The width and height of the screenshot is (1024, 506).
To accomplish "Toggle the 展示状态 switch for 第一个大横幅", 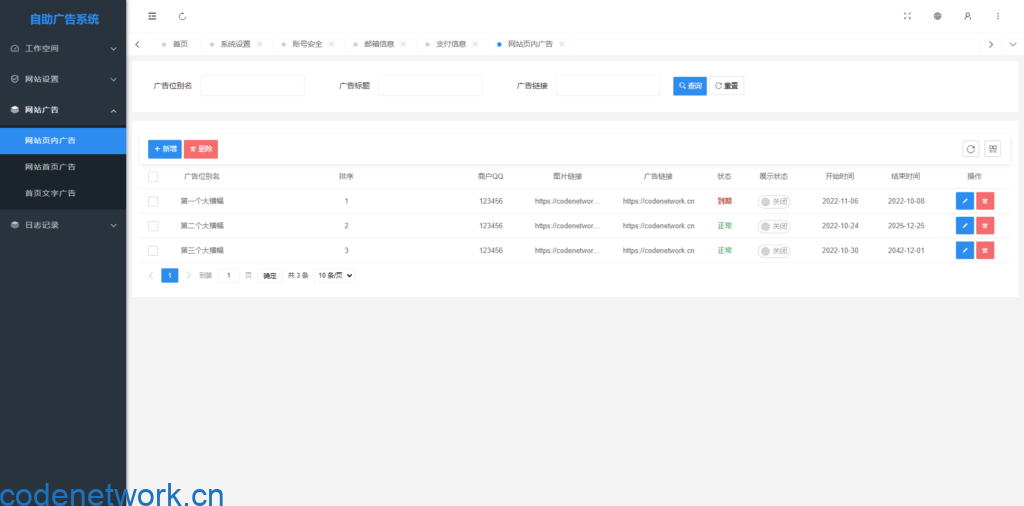I will (x=774, y=201).
